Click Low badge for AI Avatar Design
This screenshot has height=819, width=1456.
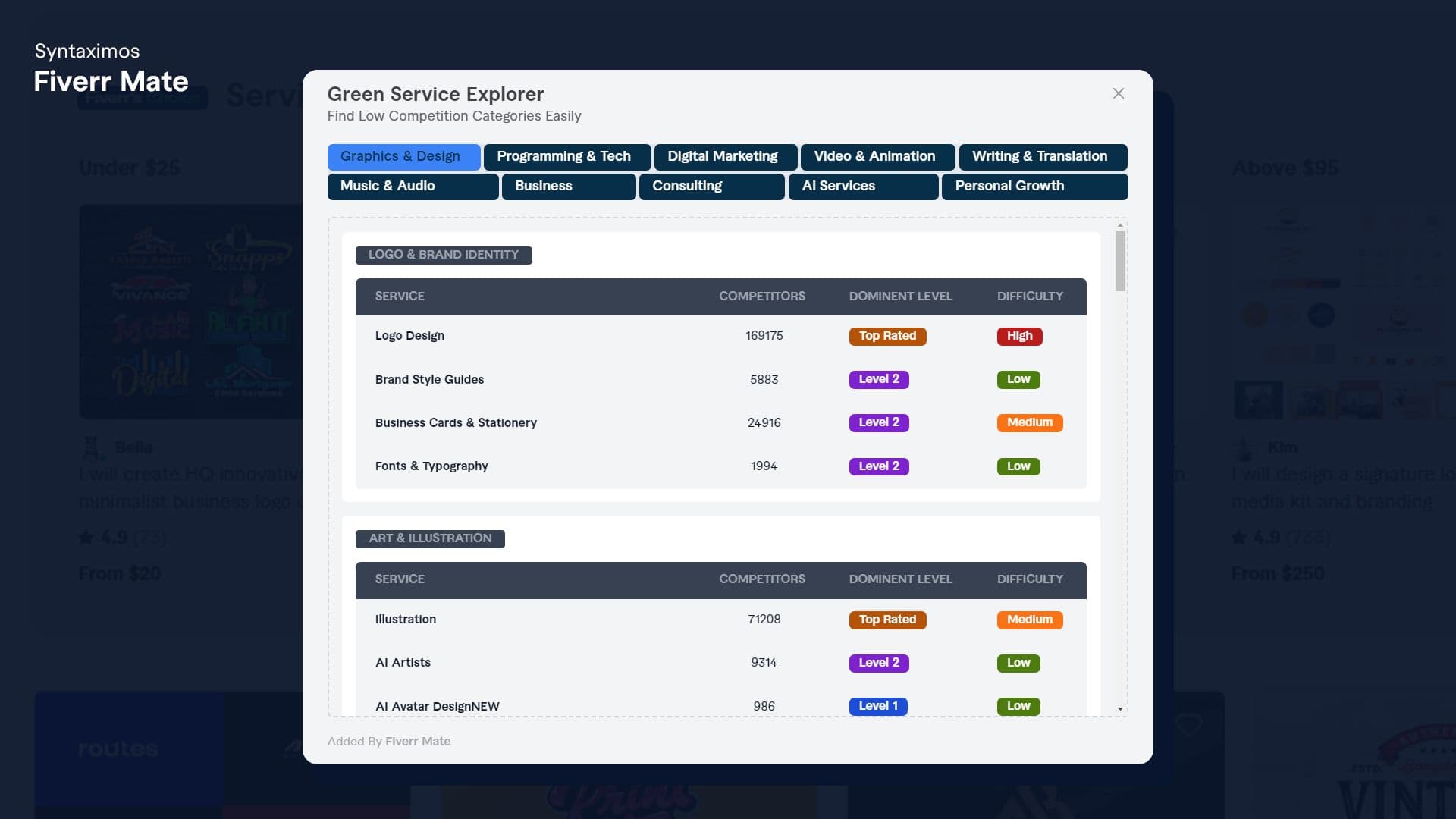[1018, 706]
